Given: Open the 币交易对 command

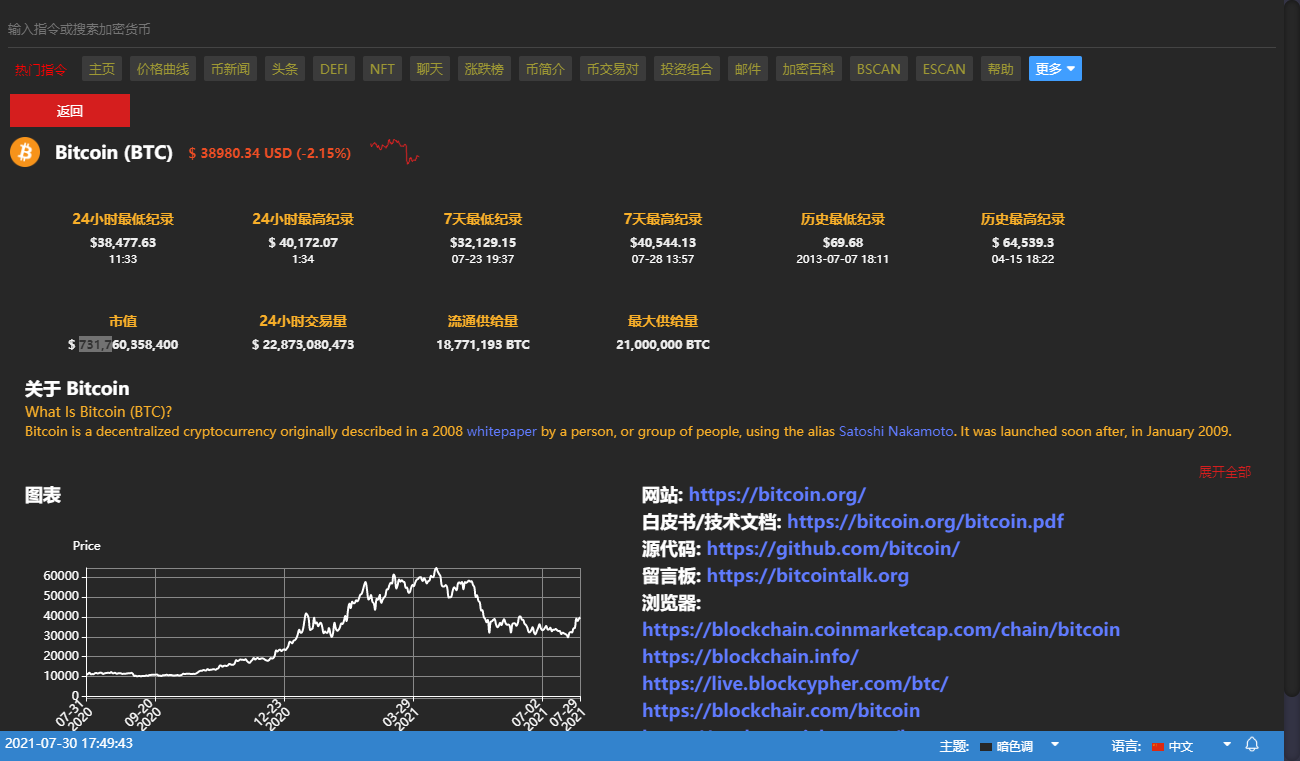Looking at the screenshot, I should [613, 69].
